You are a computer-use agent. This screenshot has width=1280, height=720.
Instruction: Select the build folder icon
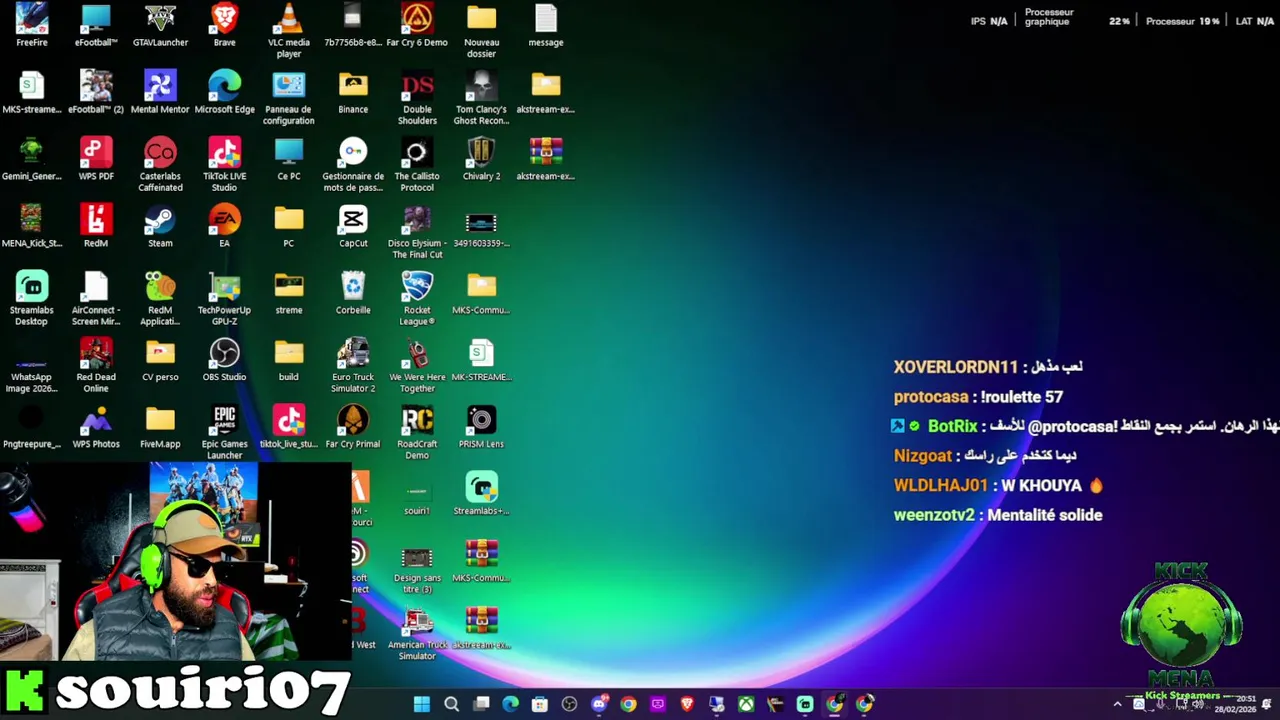tap(289, 360)
